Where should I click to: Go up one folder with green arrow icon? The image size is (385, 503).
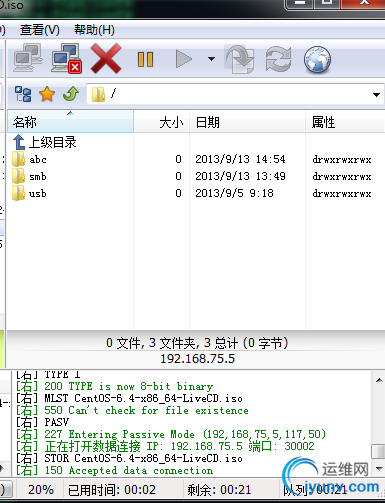point(71,94)
